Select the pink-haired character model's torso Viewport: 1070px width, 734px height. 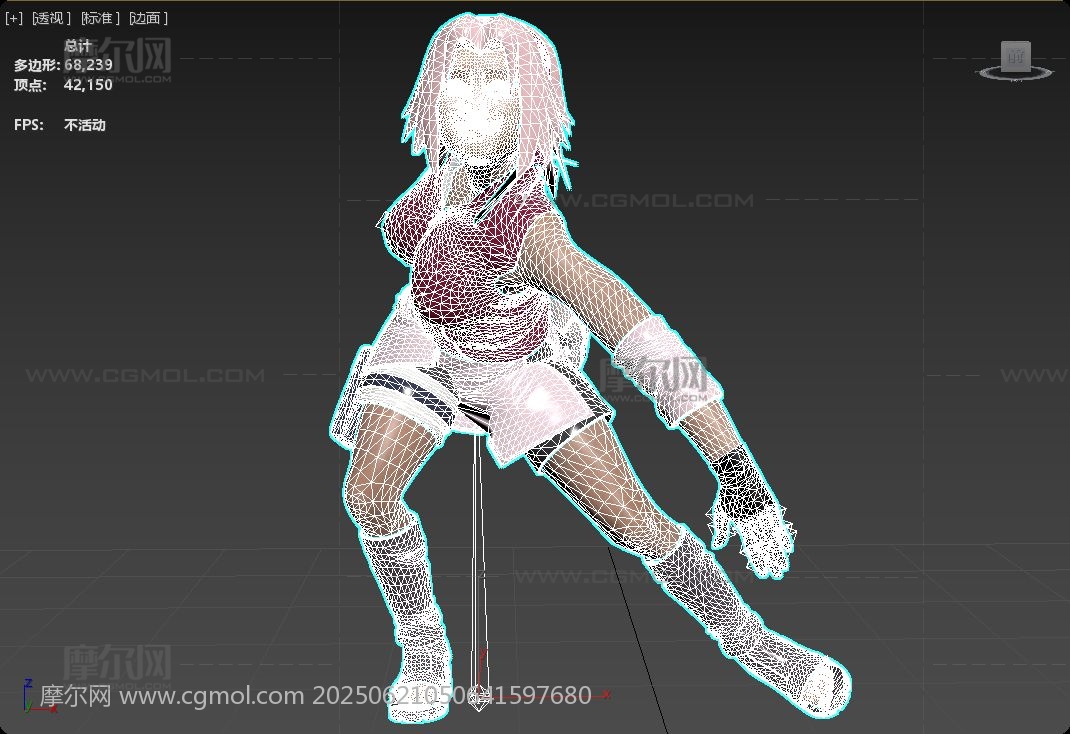coord(471,273)
